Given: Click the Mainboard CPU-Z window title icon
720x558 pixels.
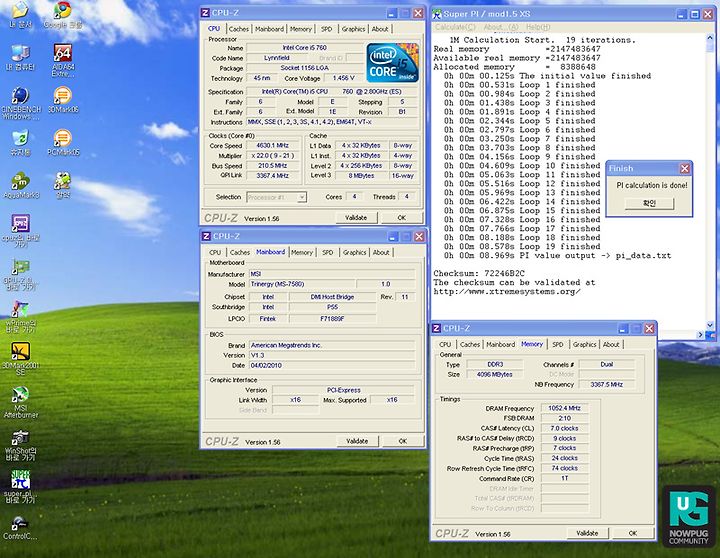Looking at the screenshot, I should [x=206, y=236].
